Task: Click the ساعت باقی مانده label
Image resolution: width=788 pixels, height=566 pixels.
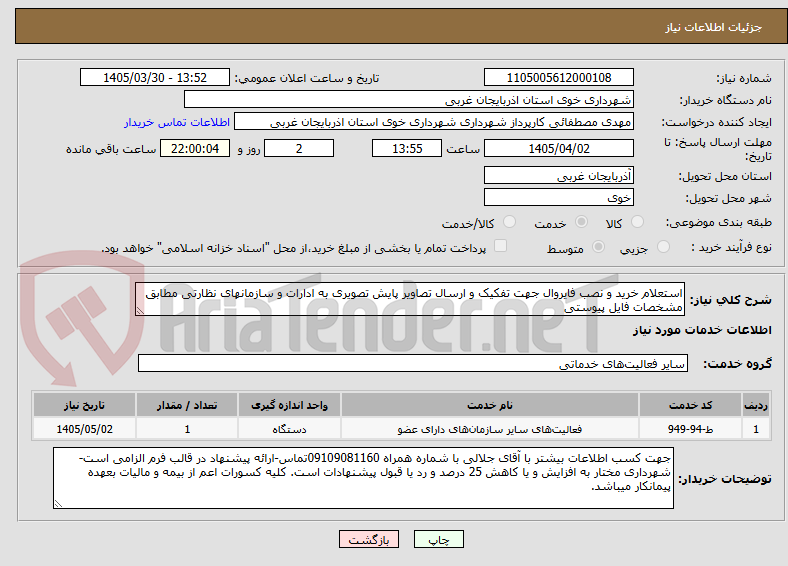Action: 111,149
